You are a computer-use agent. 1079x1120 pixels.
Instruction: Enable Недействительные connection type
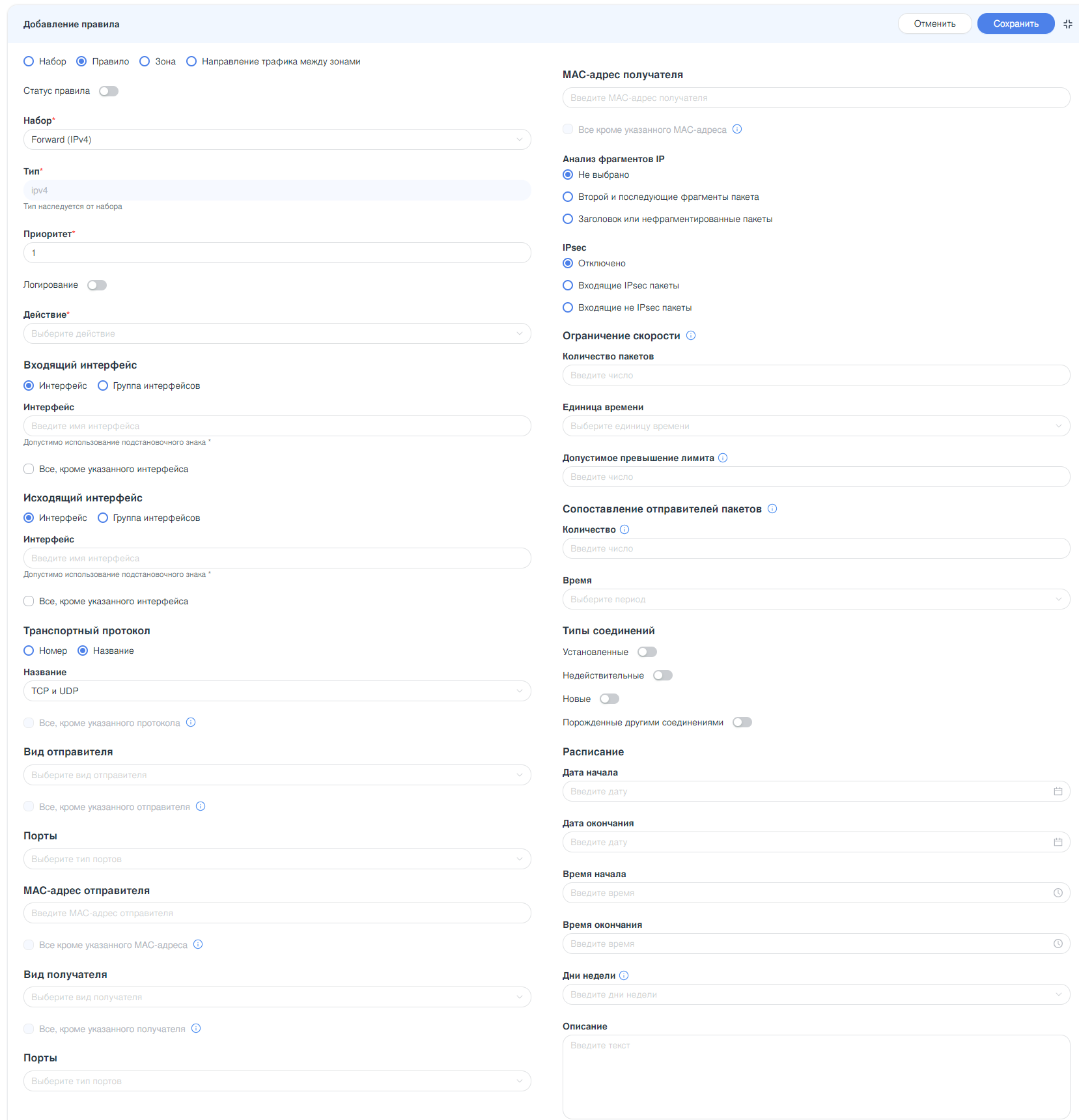pos(663,675)
